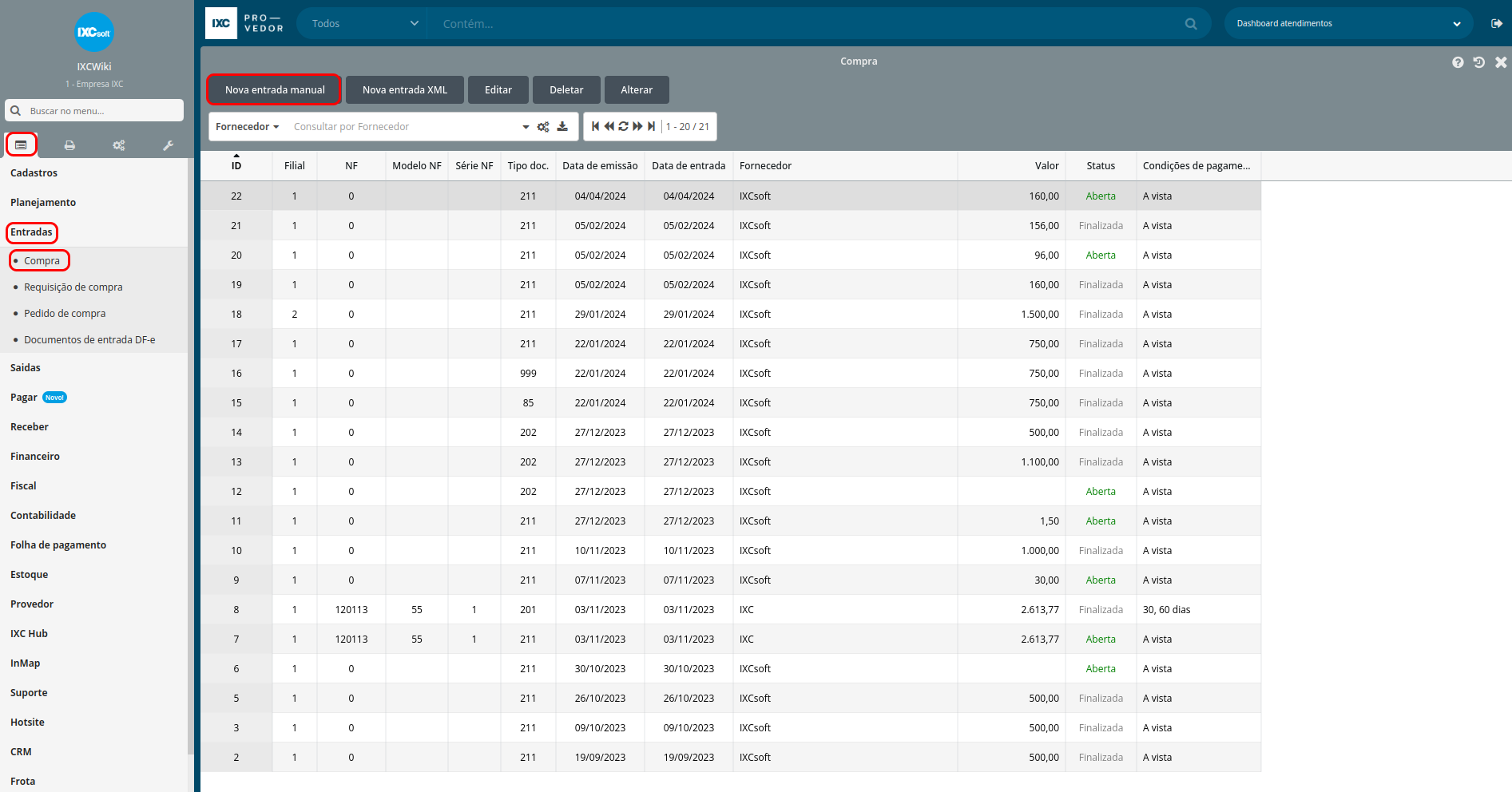Sort by the ID column header
Viewport: 1512px width, 792px height.
236,166
